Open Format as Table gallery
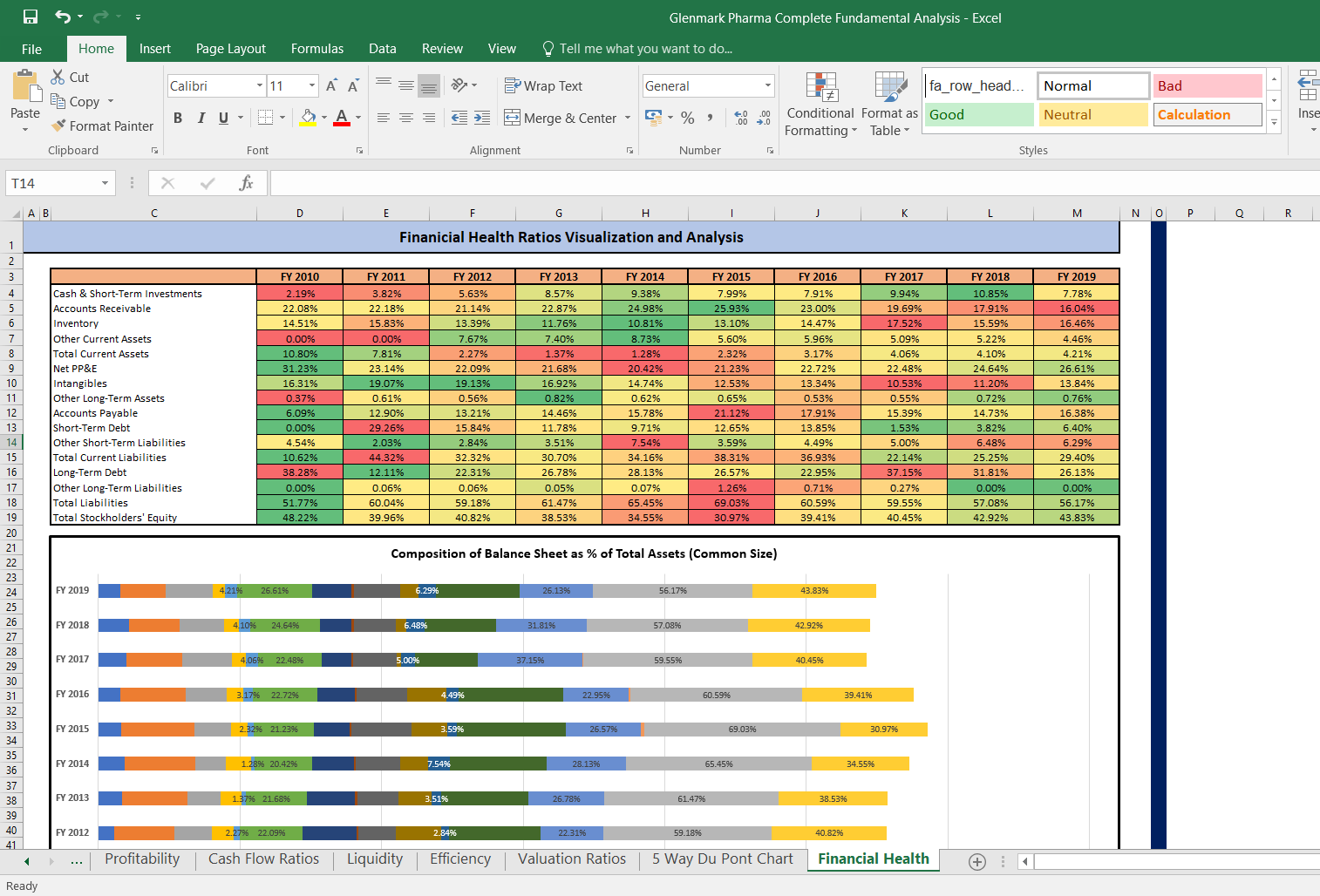 click(x=889, y=105)
